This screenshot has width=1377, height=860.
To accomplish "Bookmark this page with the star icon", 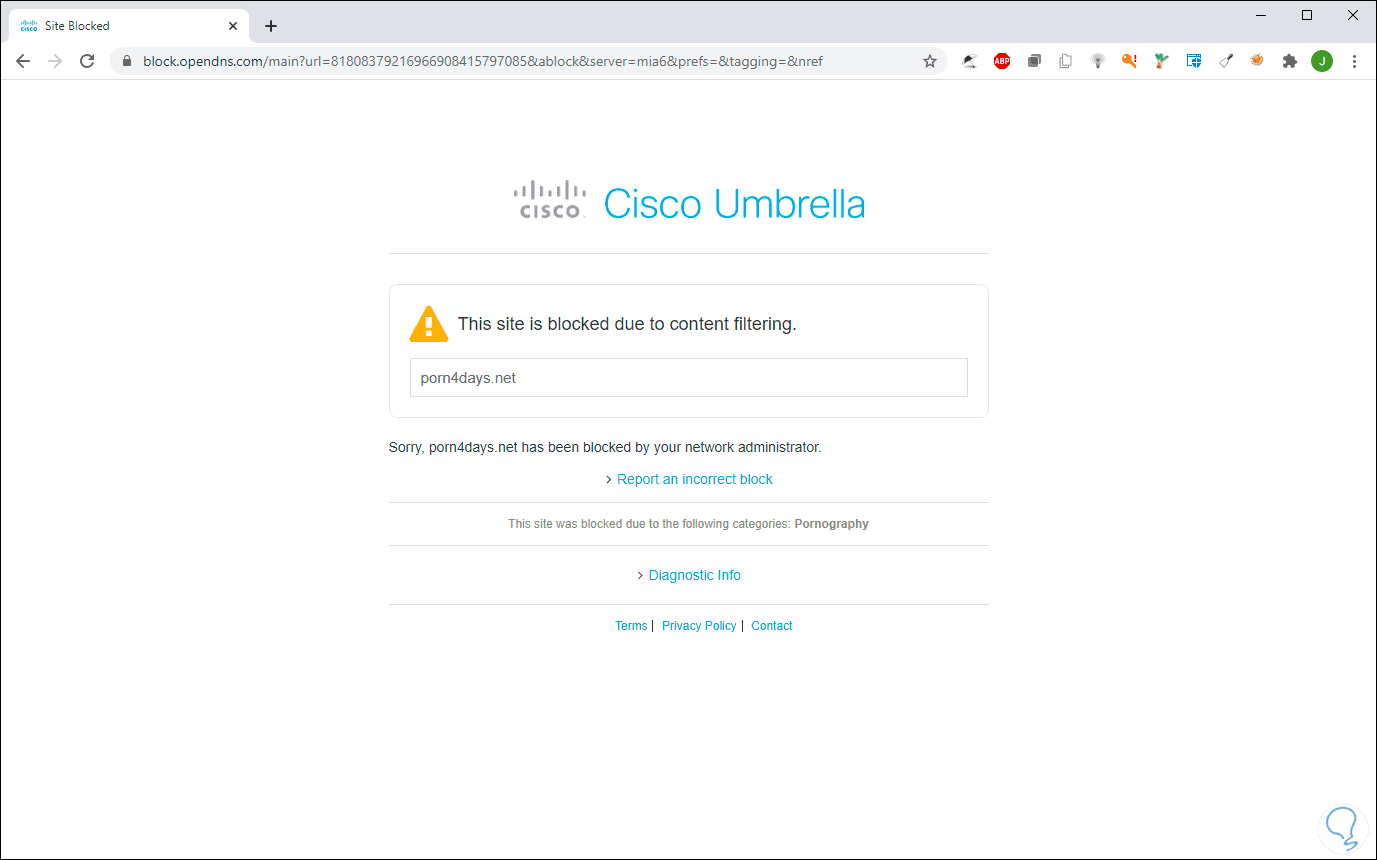I will [x=930, y=61].
